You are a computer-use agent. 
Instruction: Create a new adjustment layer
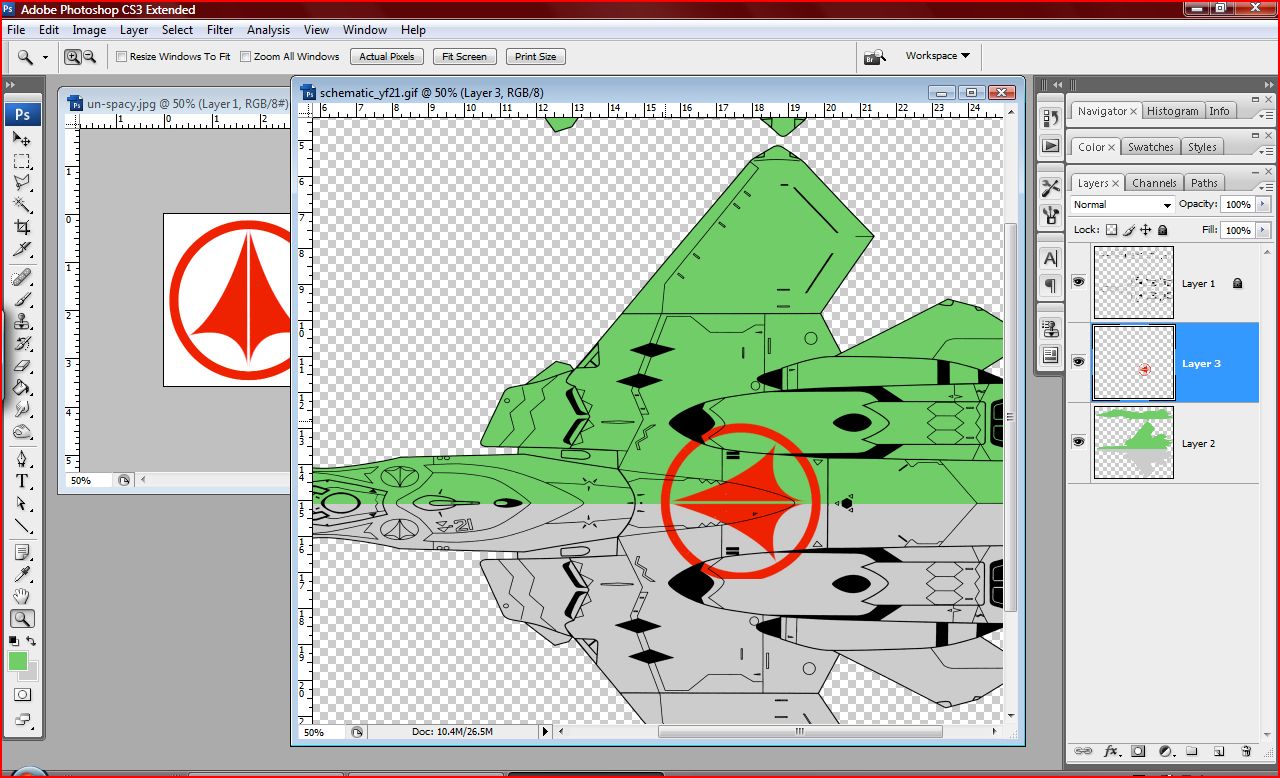[x=1165, y=751]
